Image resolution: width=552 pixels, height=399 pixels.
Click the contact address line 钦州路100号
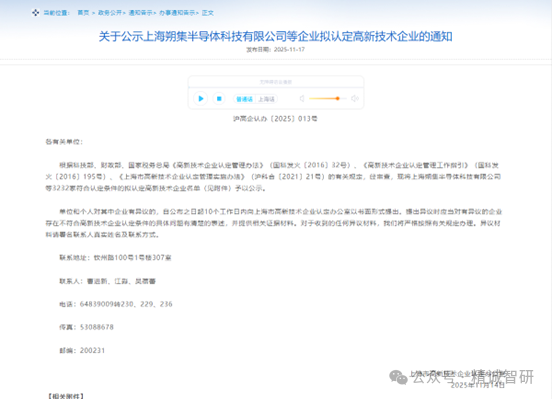point(115,258)
